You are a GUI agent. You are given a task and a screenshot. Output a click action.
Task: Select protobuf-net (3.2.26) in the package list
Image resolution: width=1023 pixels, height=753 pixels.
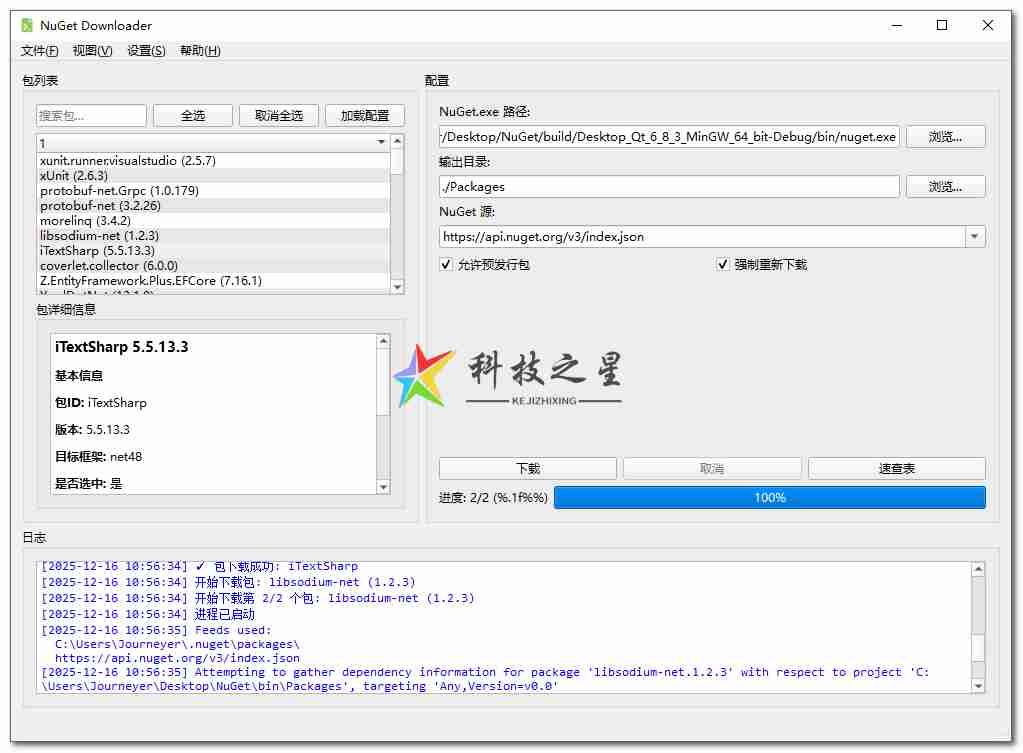tap(100, 205)
